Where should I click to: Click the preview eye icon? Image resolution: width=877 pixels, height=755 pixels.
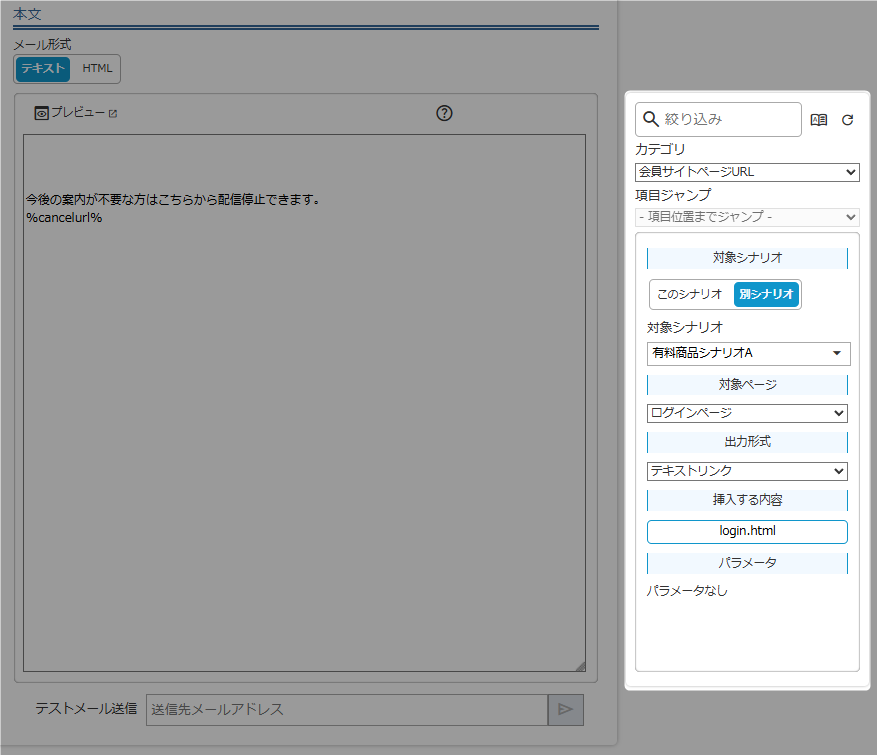(40, 112)
